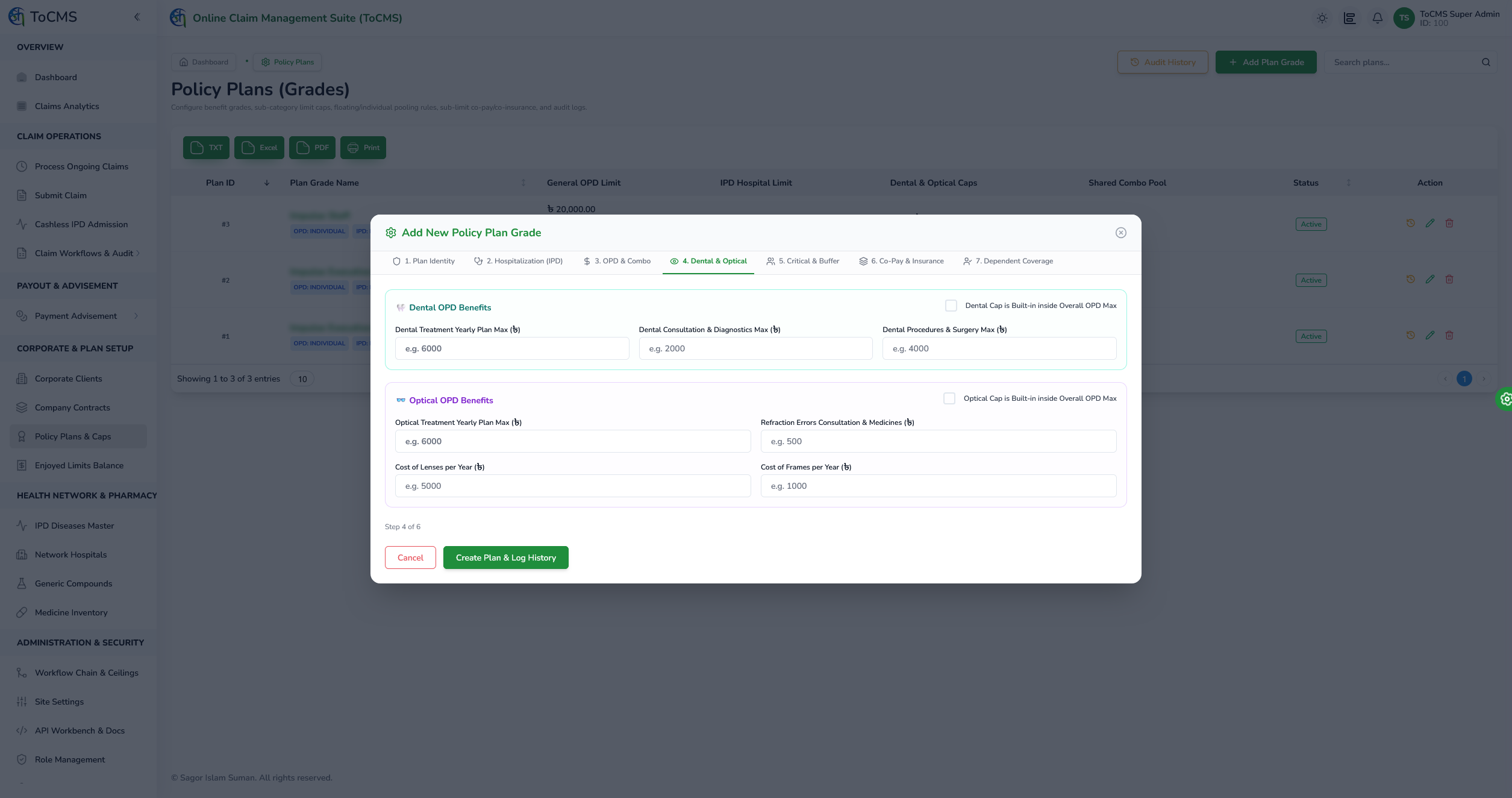Image resolution: width=1512 pixels, height=798 pixels.
Task: Open floating settings gear on right edge
Action: click(1505, 399)
